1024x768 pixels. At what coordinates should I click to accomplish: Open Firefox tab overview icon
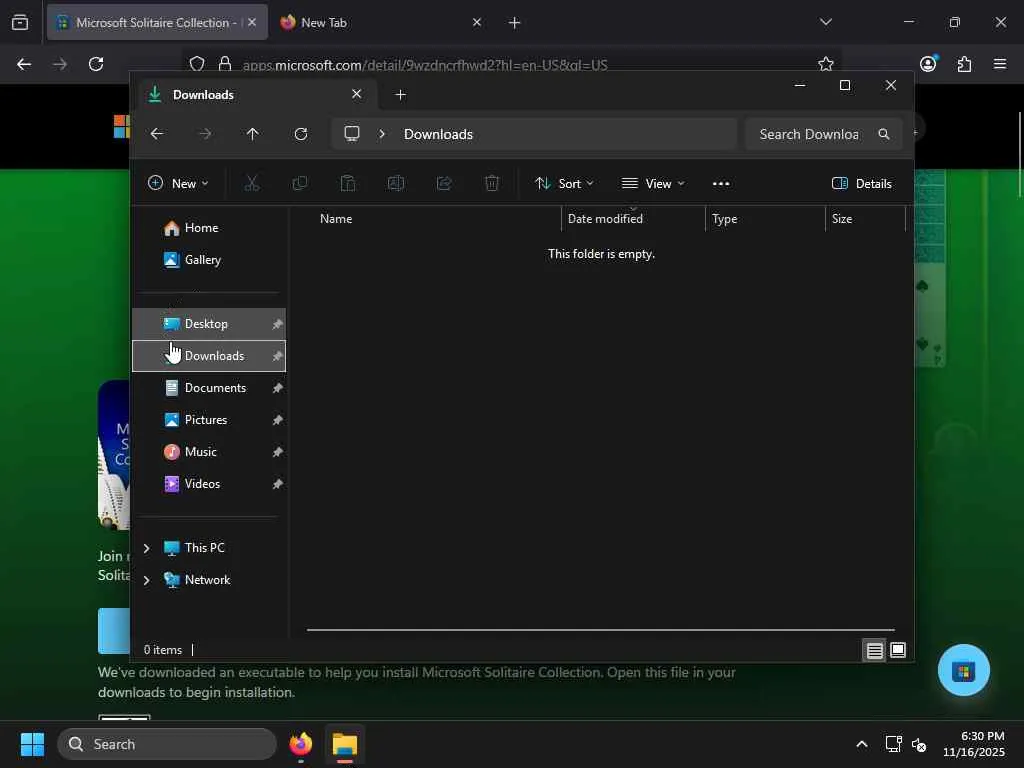(20, 22)
